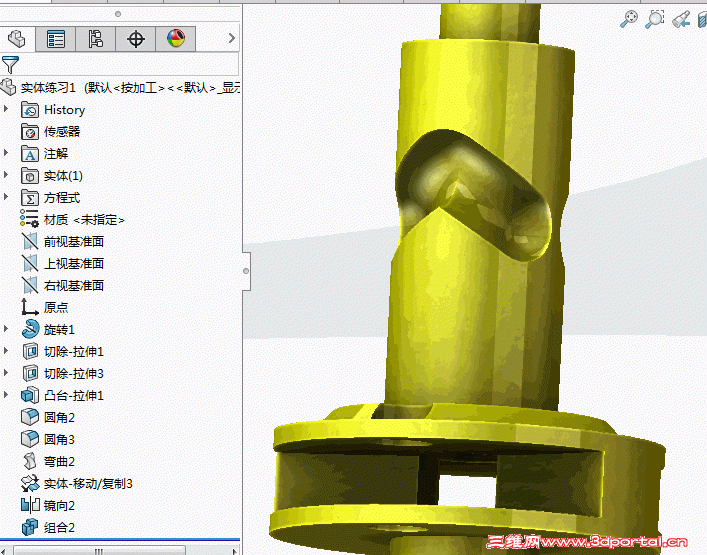The image size is (707, 555).
Task: Click 实体-移动/复制3 text label
Action: 88,483
